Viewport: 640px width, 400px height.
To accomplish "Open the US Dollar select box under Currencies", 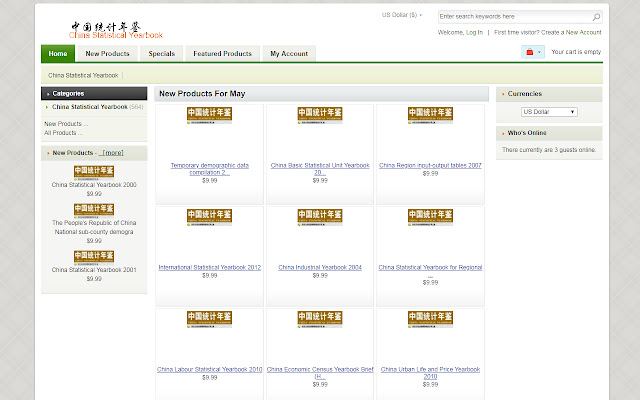I will (x=549, y=112).
